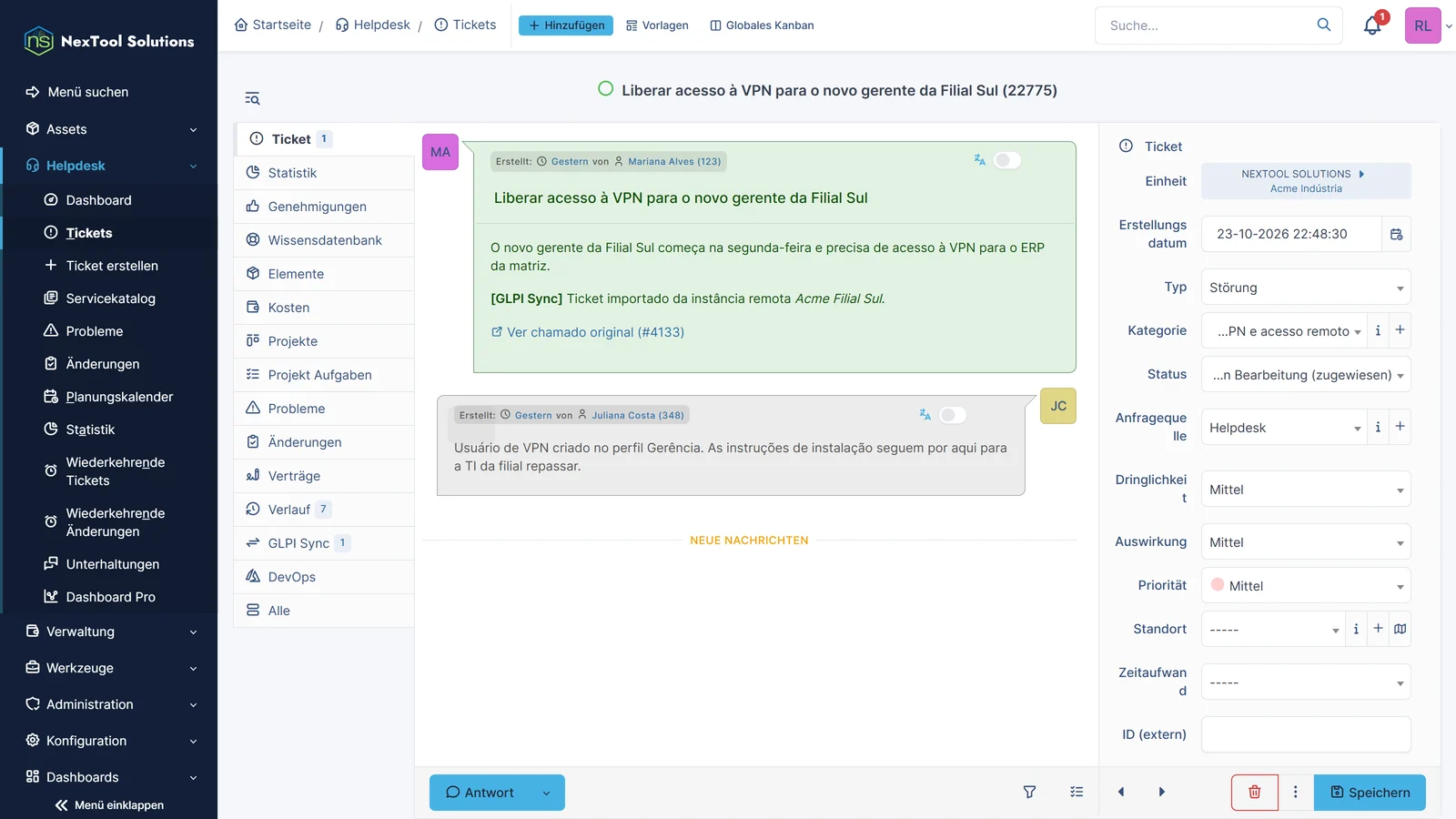This screenshot has height=819, width=1456.
Task: Click the MA avatar of Mariana Alves
Action: (x=440, y=152)
